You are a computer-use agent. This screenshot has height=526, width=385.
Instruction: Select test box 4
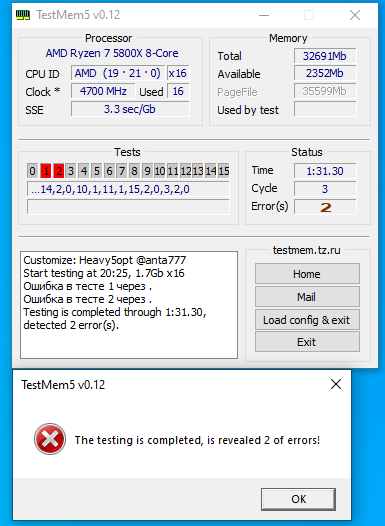click(x=84, y=171)
